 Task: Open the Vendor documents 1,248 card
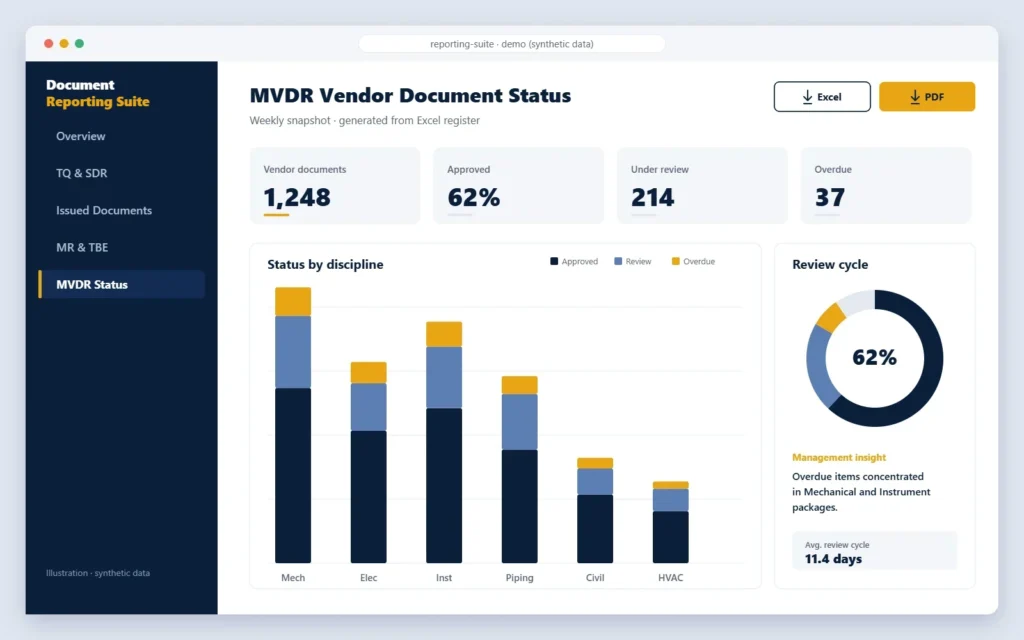tap(334, 185)
